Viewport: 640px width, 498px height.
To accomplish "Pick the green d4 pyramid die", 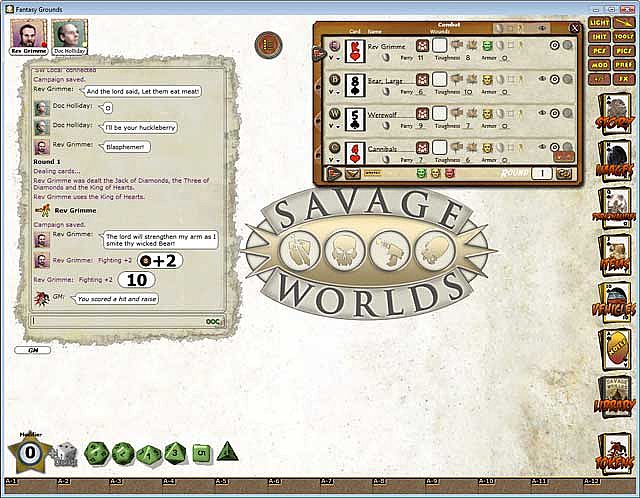I will (x=228, y=452).
